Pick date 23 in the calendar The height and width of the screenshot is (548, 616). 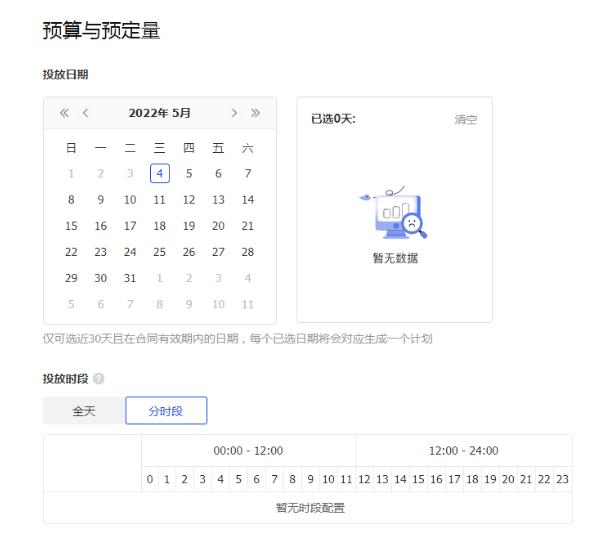pos(101,252)
